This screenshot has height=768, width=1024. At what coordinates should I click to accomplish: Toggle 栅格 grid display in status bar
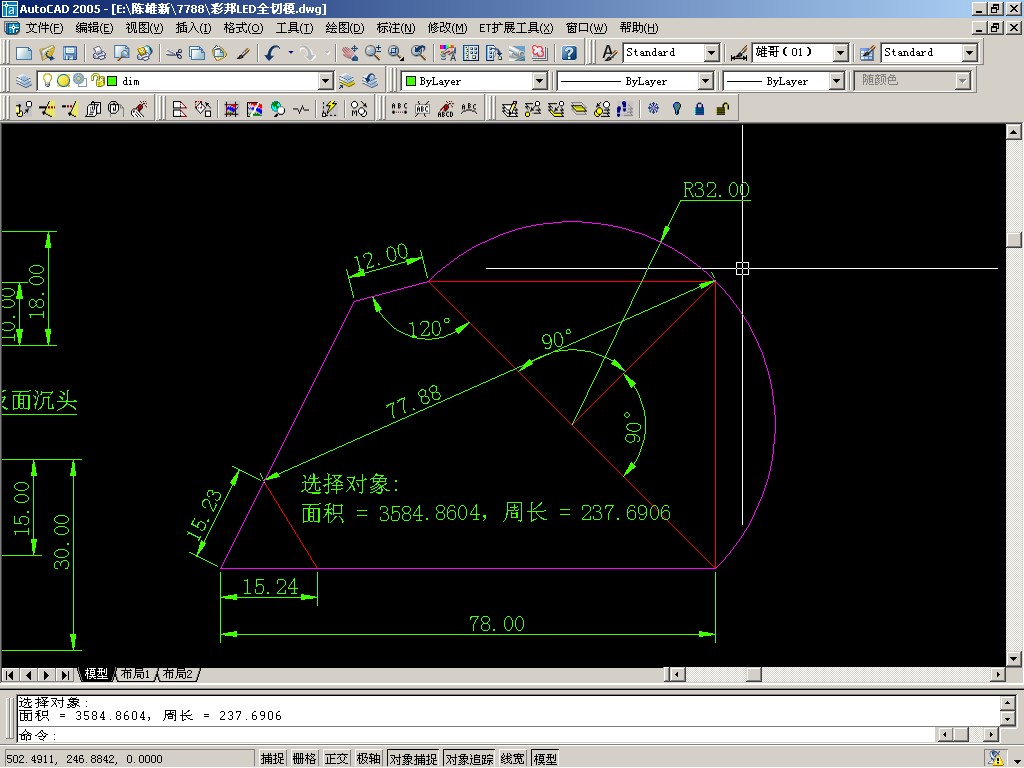pos(304,758)
